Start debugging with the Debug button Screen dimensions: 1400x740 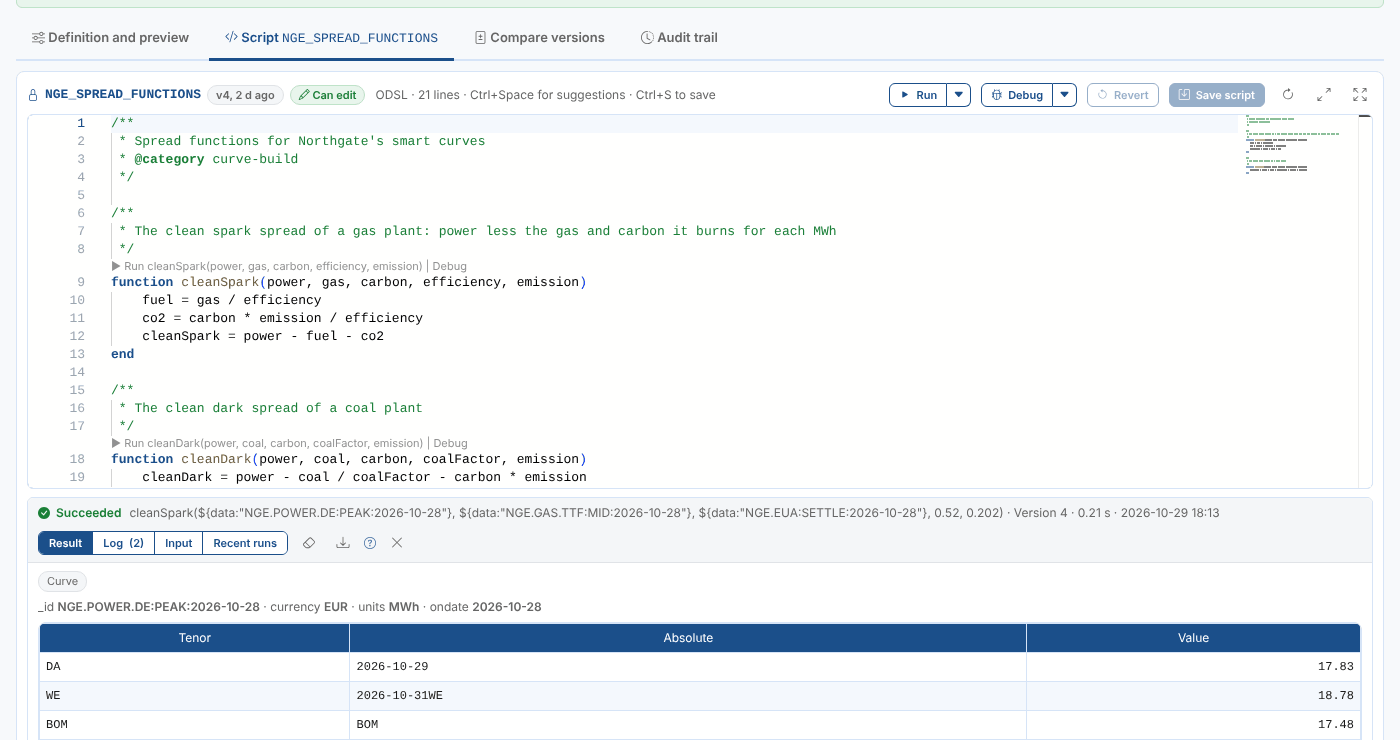pos(1018,95)
